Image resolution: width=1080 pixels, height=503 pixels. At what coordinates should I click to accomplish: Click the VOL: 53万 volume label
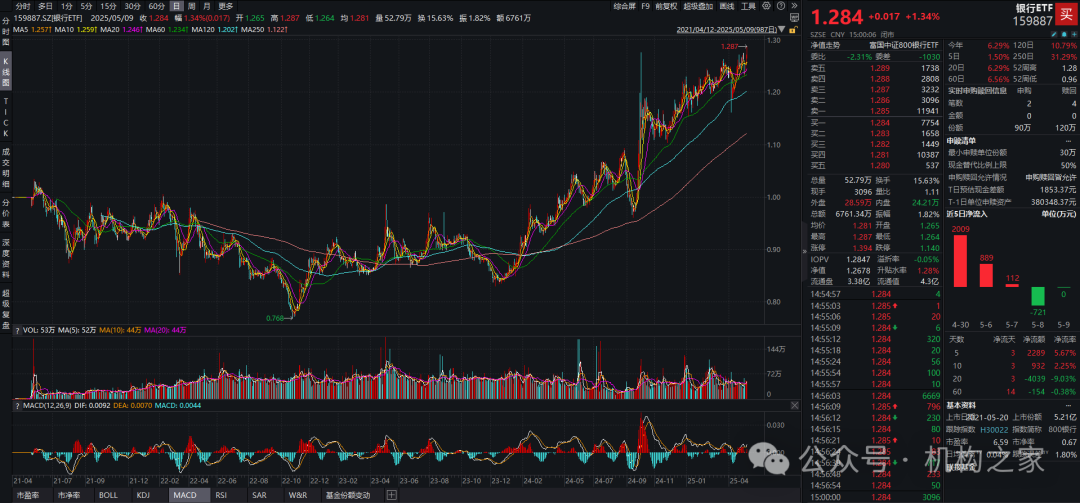click(39, 330)
